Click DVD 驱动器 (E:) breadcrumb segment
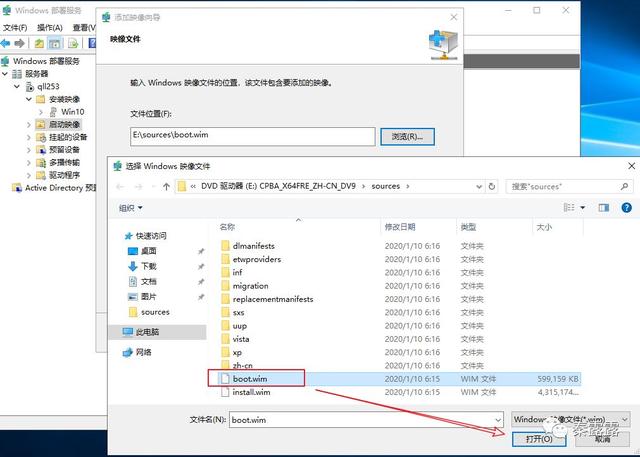This screenshot has width=640, height=457. coord(278,186)
